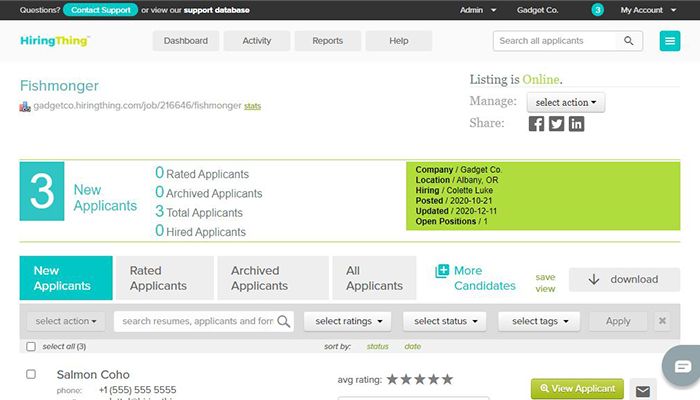The width and height of the screenshot is (700, 400).
Task: Open the Reports tab
Action: click(328, 41)
